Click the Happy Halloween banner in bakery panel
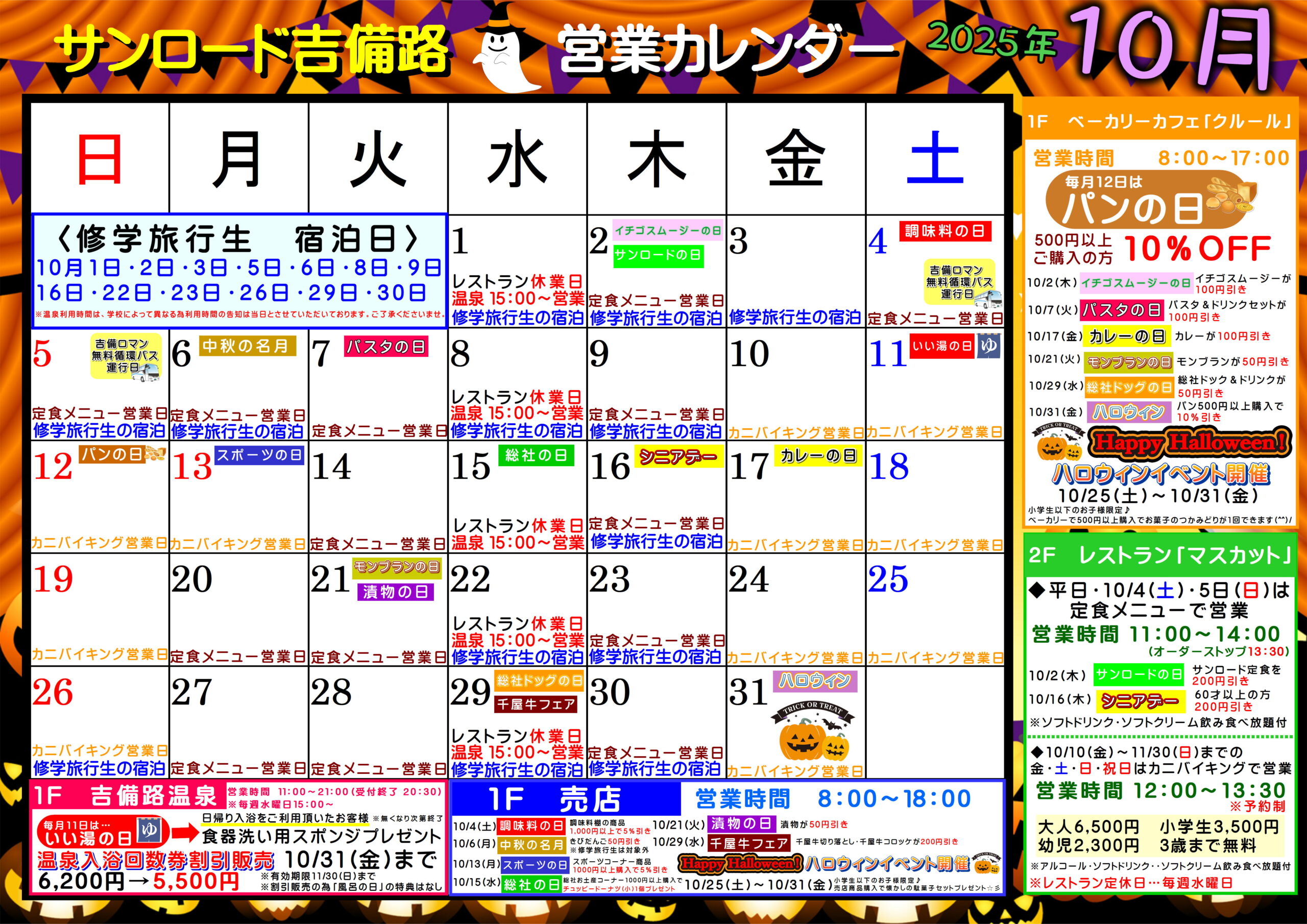The height and width of the screenshot is (924, 1307). click(x=1190, y=443)
